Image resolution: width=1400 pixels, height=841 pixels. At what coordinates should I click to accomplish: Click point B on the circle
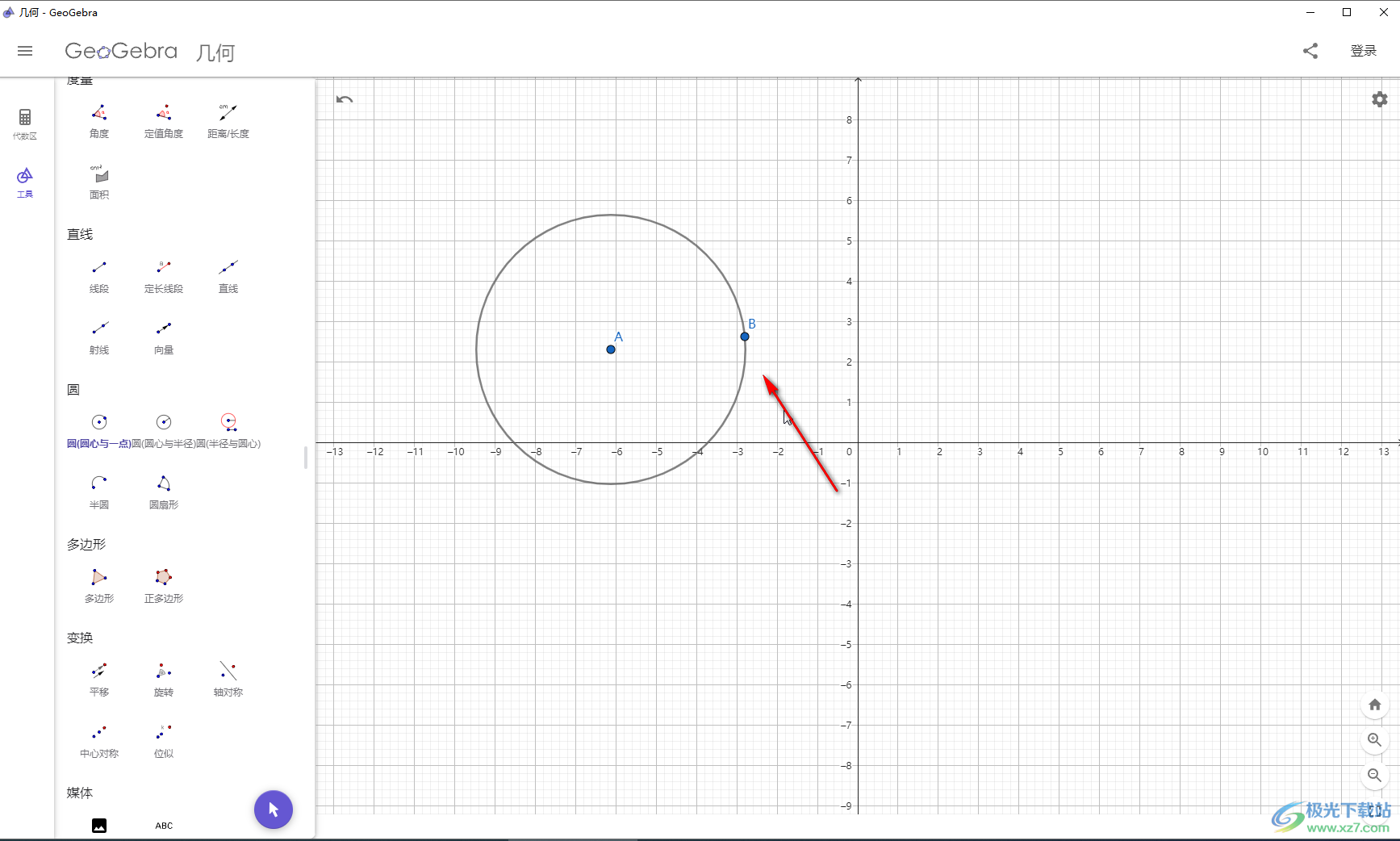[x=745, y=337]
